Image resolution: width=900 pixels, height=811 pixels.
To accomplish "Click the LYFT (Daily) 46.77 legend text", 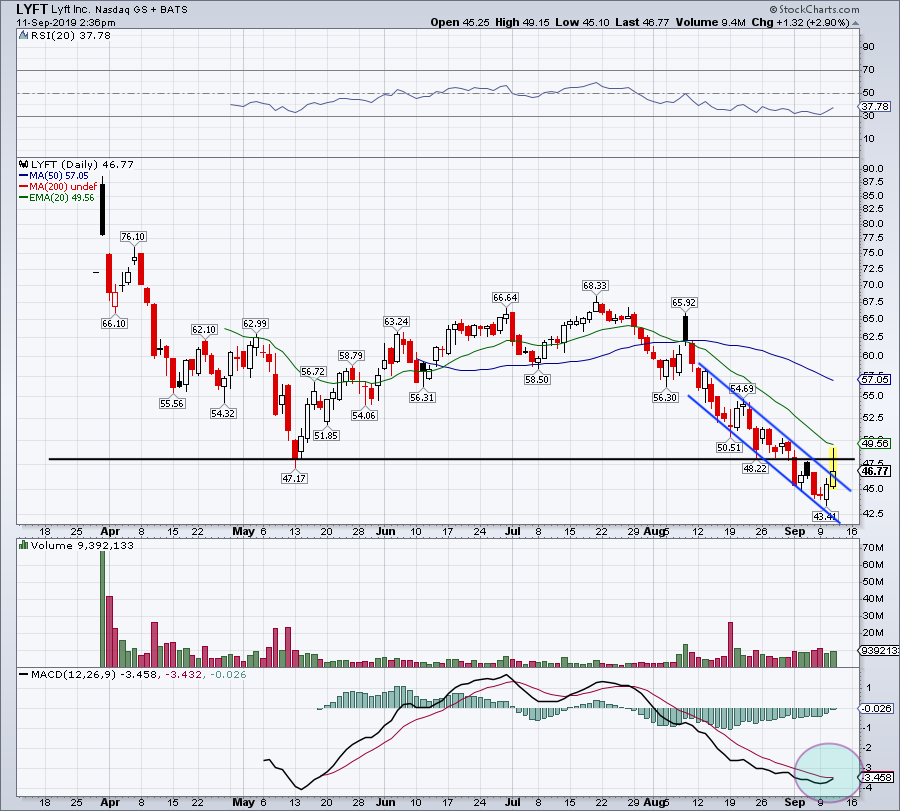I will point(82,165).
